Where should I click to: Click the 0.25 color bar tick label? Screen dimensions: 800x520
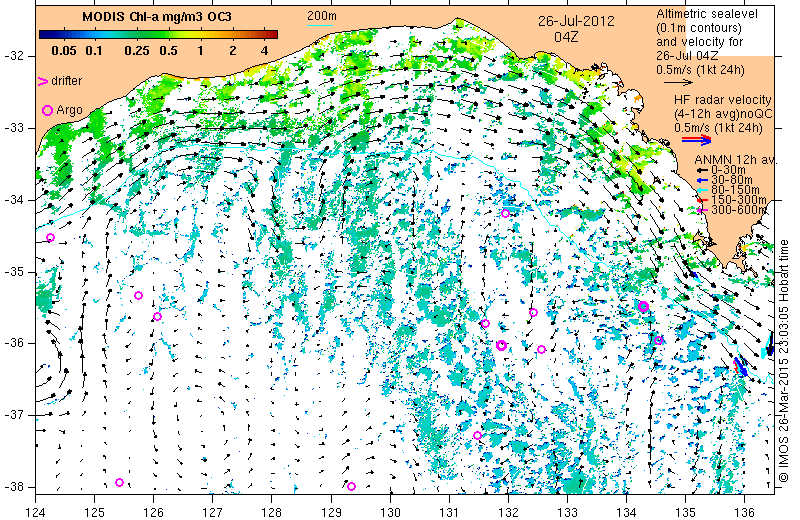coord(137,51)
